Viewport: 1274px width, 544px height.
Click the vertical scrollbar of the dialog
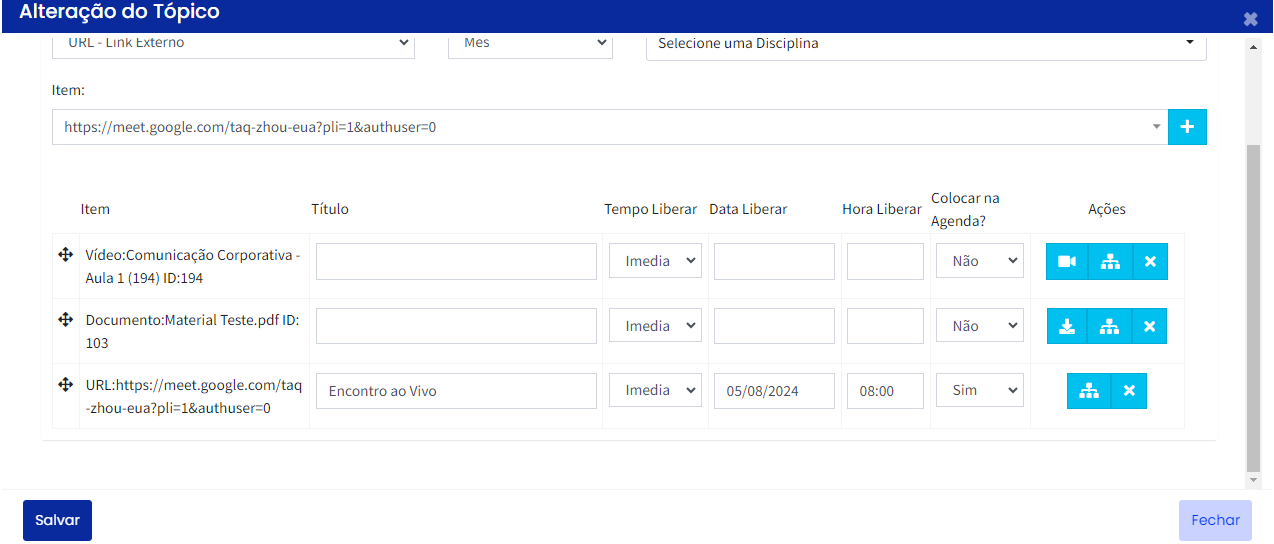point(1253,300)
